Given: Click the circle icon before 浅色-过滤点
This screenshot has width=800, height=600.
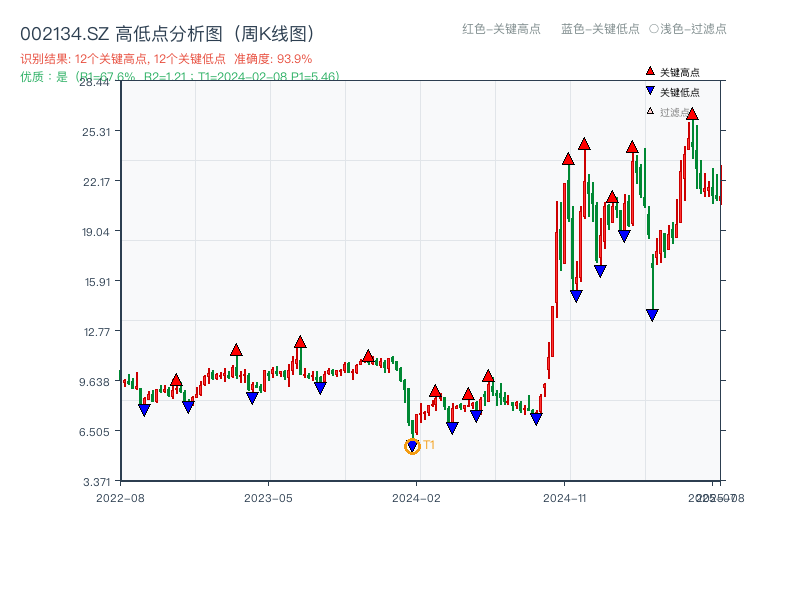Looking at the screenshot, I should click(x=654, y=29).
